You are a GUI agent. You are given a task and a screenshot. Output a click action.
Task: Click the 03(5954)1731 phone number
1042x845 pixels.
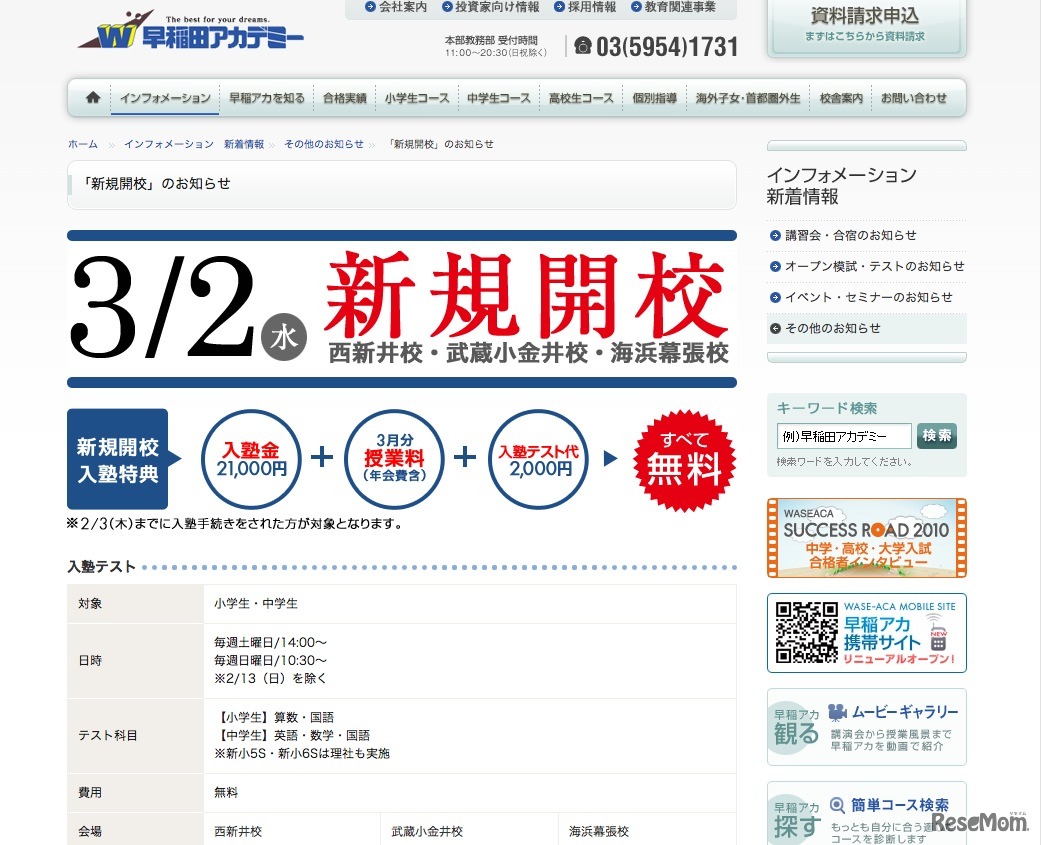point(667,47)
